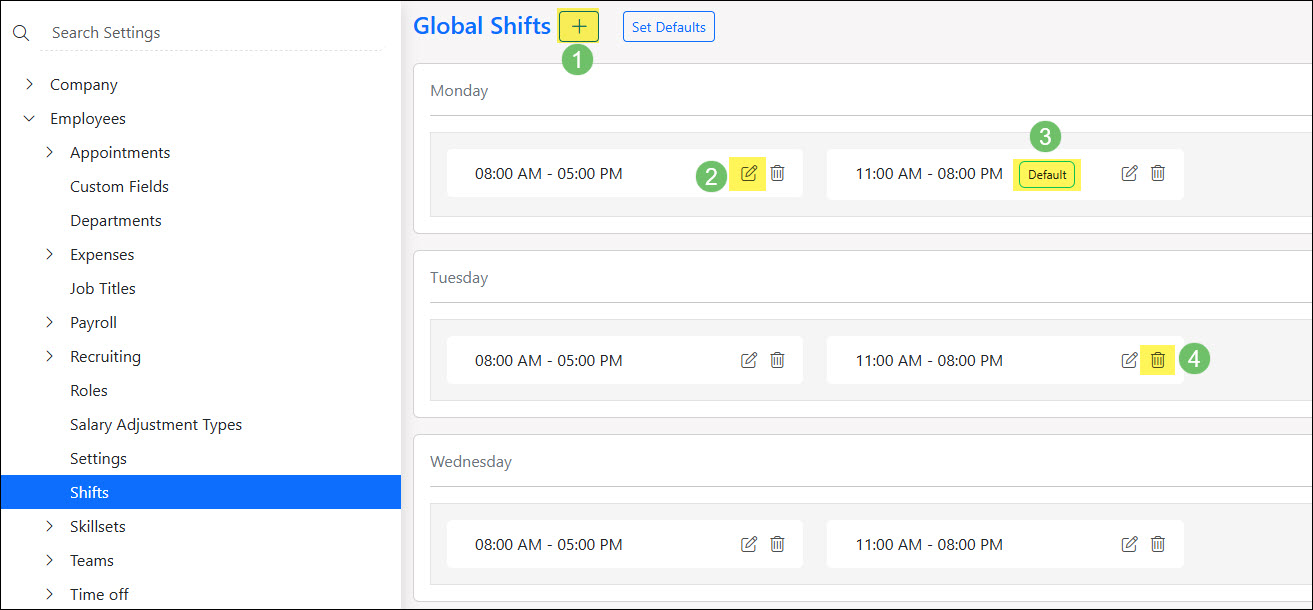Select Job Titles in the sidebar
1313x610 pixels.
[x=102, y=289]
